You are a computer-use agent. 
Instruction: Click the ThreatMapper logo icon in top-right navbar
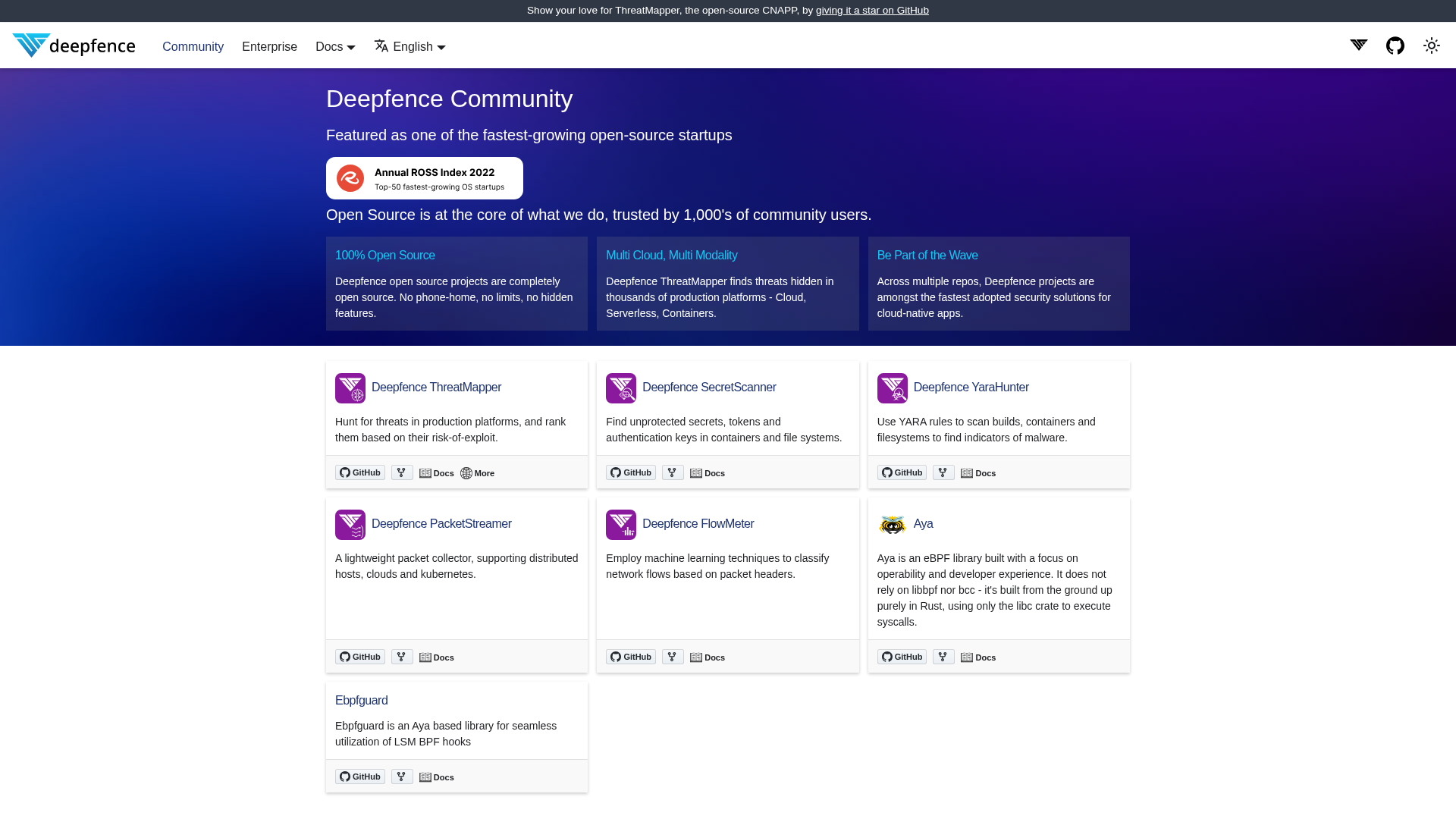pyautogui.click(x=1358, y=45)
